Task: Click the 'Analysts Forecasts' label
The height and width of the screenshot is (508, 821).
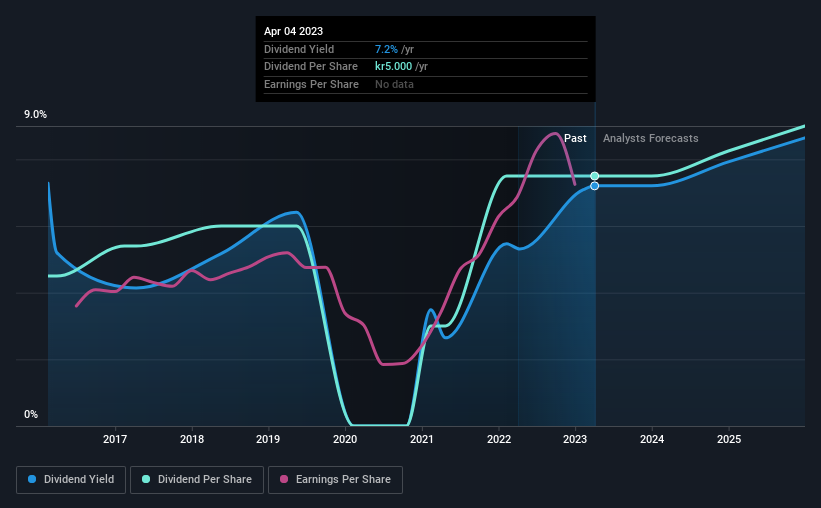Action: pyautogui.click(x=650, y=138)
